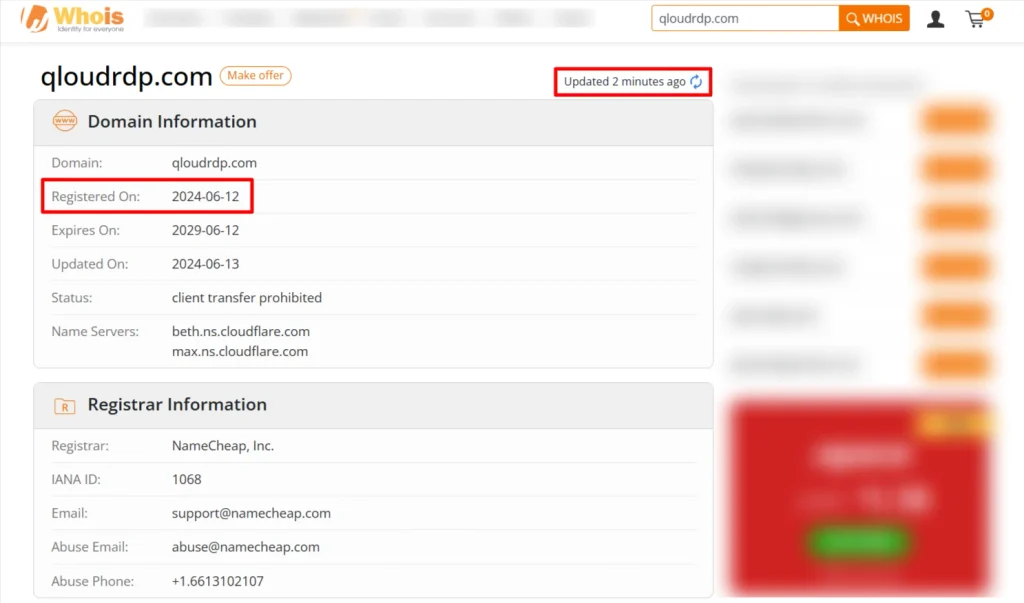Click the Registrar Information heading
The height and width of the screenshot is (603, 1024).
(177, 404)
